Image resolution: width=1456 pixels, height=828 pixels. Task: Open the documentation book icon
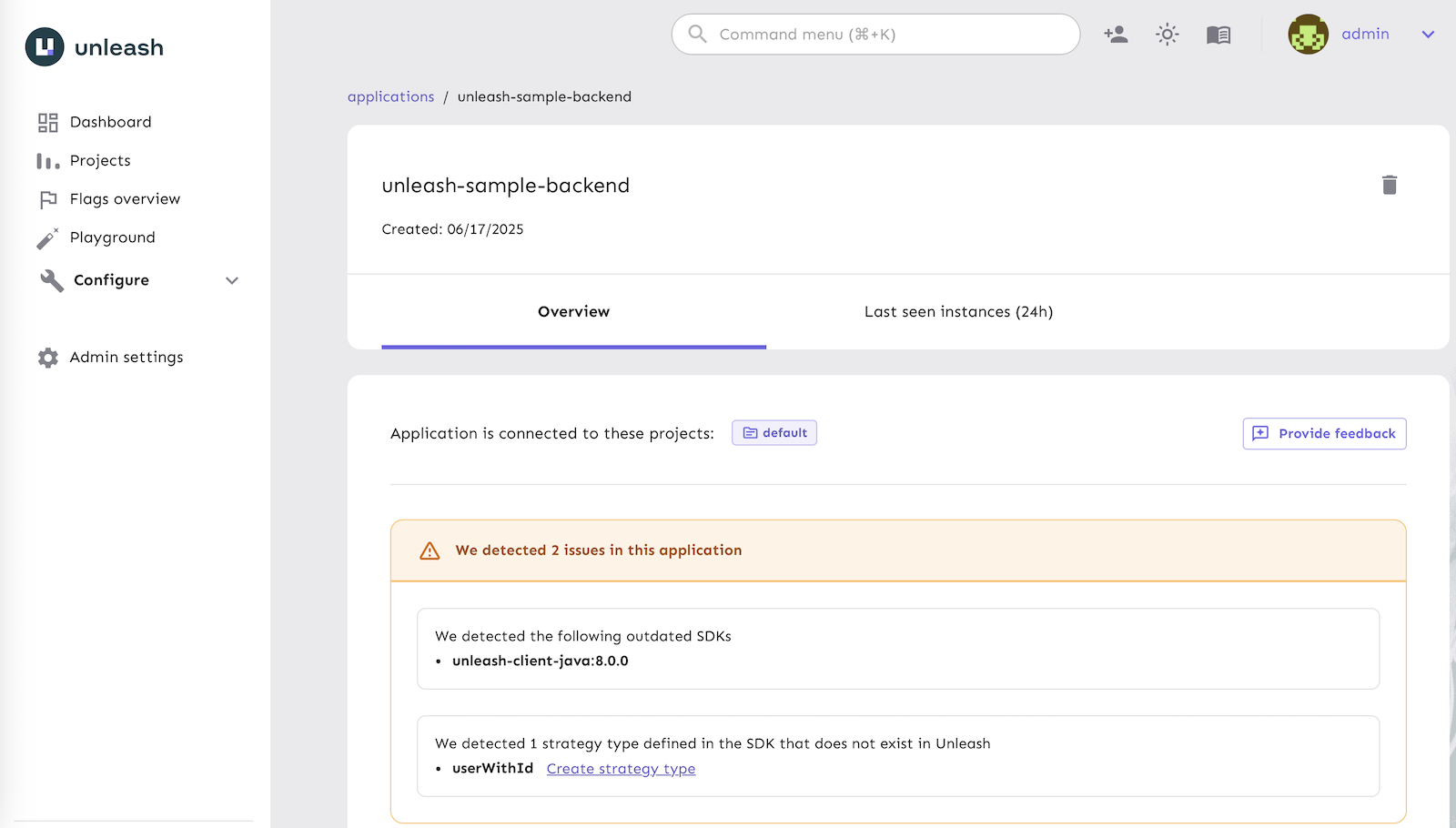point(1218,35)
